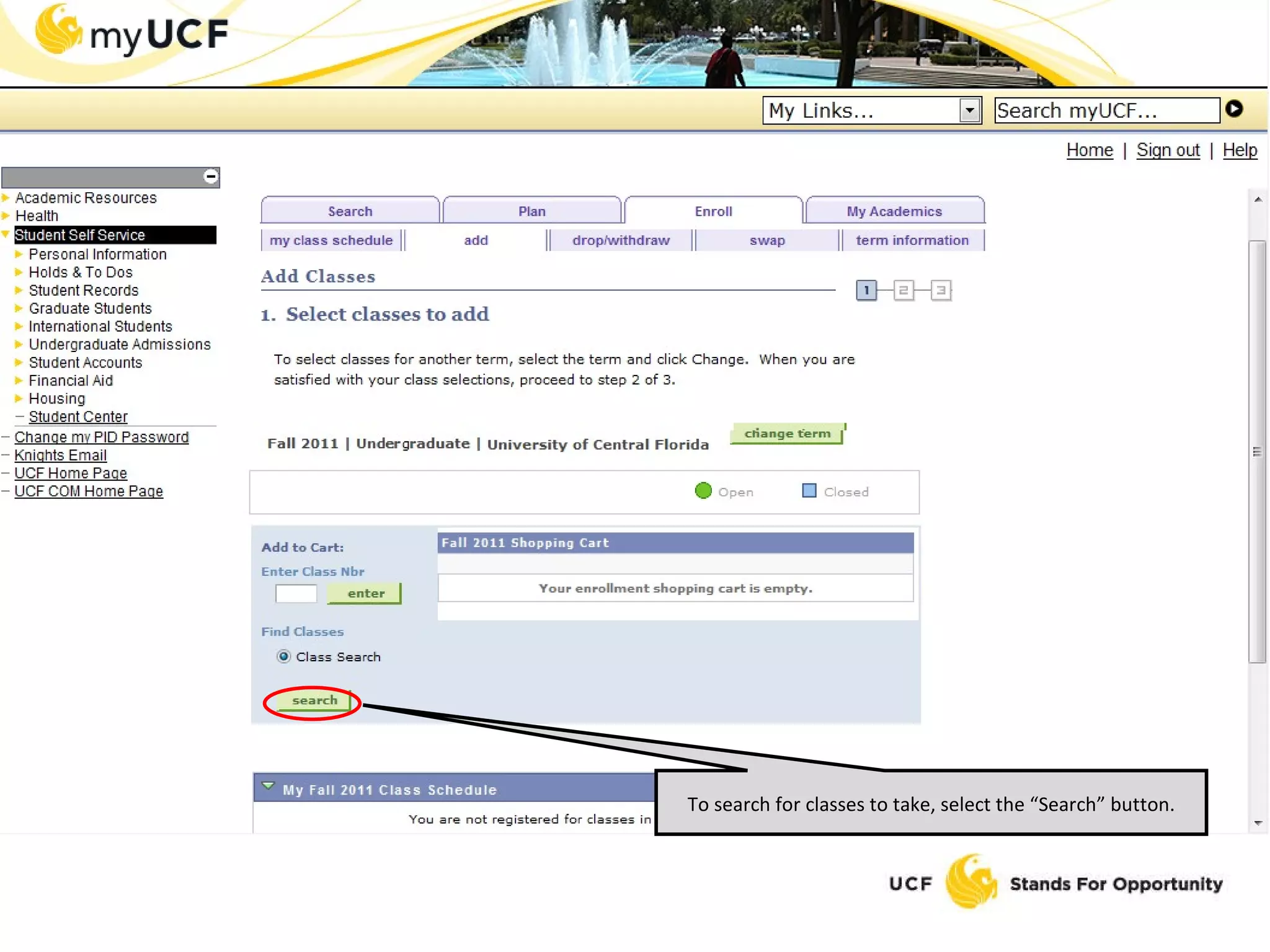Open the Help link

point(1240,150)
